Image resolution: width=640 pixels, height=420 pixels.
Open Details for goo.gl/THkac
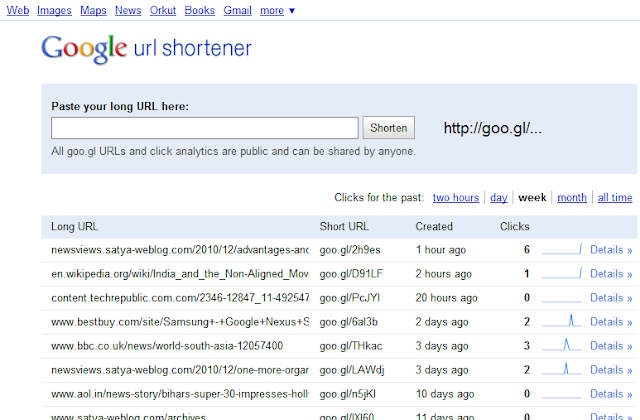[611, 346]
